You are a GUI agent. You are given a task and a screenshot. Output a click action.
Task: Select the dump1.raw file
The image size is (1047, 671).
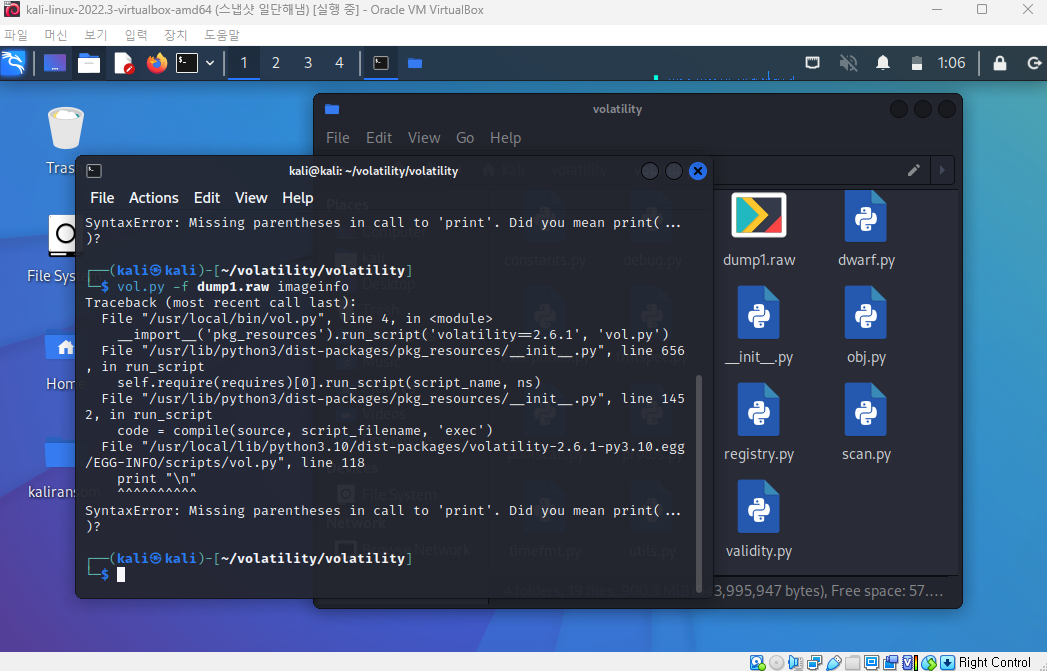pos(759,230)
